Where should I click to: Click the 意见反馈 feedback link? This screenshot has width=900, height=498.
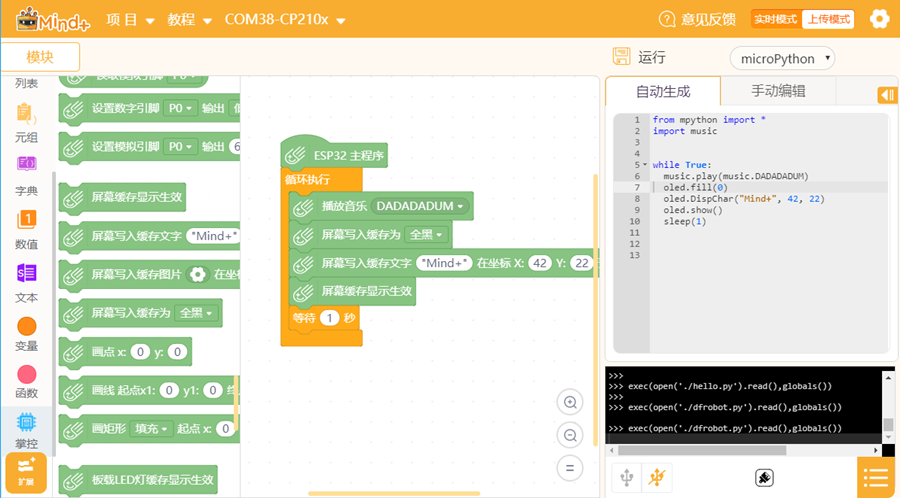[698, 19]
